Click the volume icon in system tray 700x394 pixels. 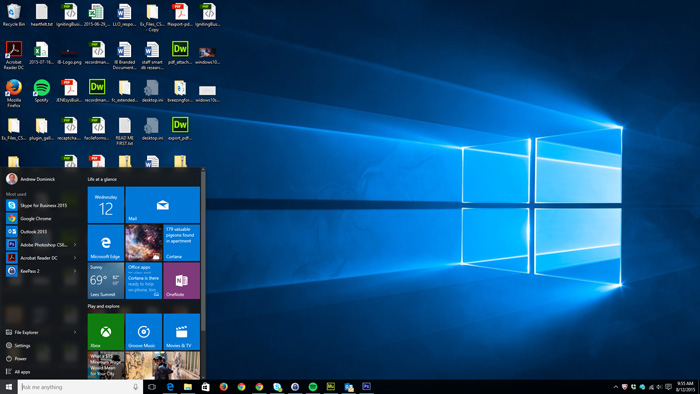pyautogui.click(x=659, y=387)
